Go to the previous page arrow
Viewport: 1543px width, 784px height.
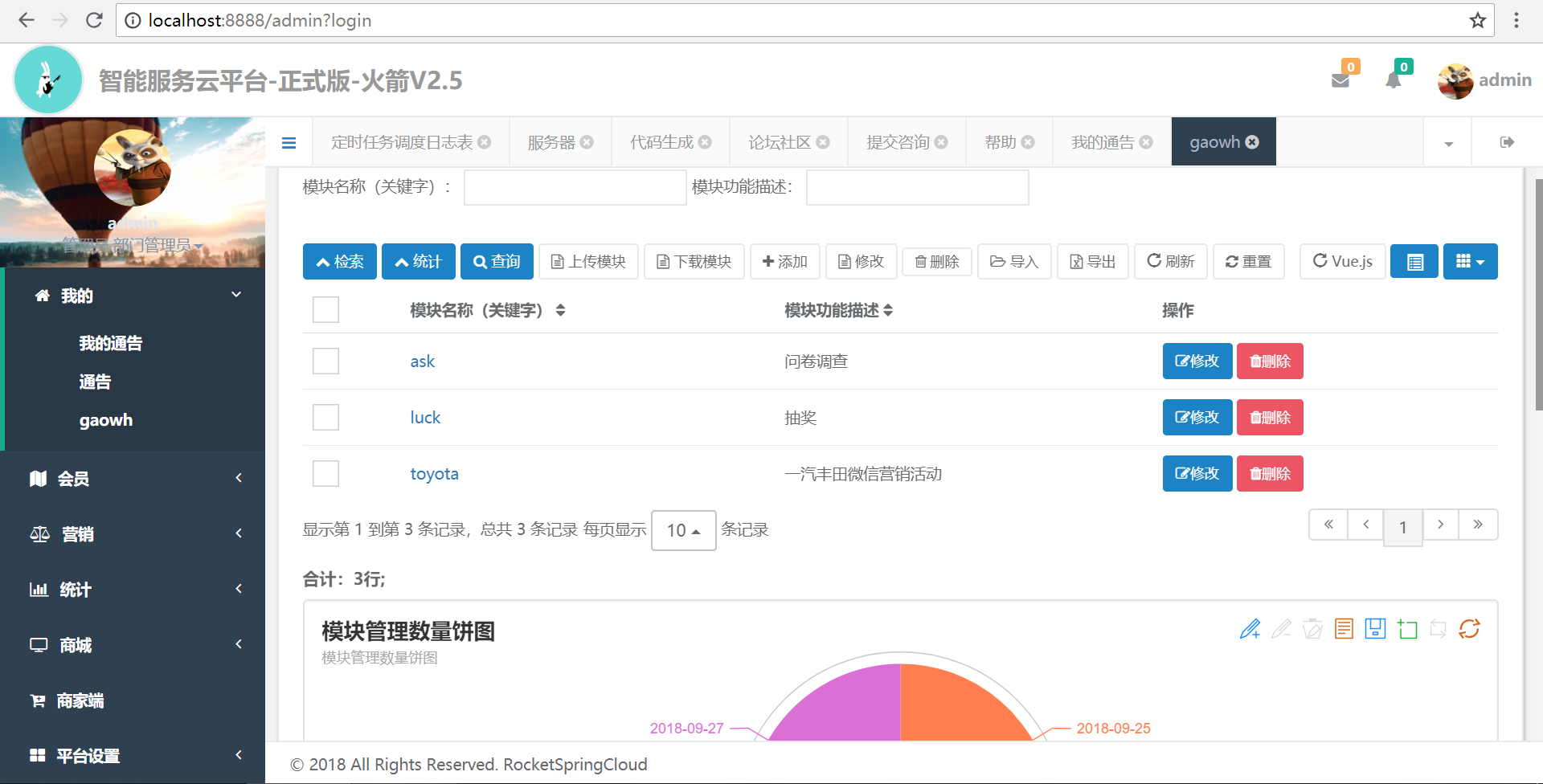point(1365,525)
